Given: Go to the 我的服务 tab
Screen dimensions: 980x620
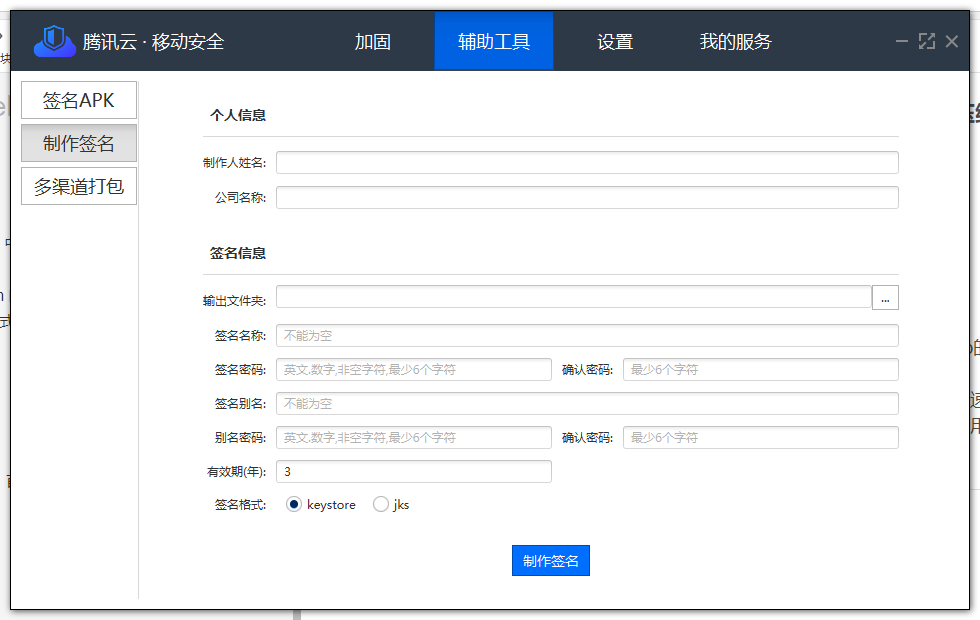Looking at the screenshot, I should point(736,41).
